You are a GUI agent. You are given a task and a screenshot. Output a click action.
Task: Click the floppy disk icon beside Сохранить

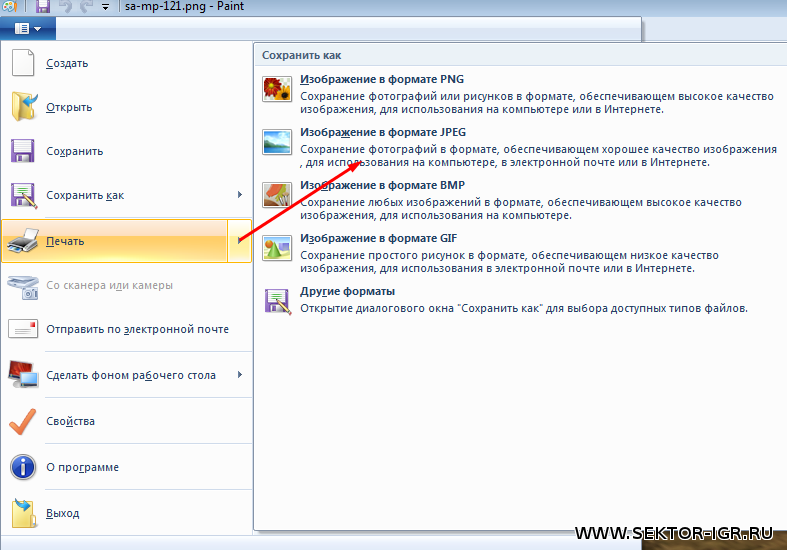(x=23, y=151)
